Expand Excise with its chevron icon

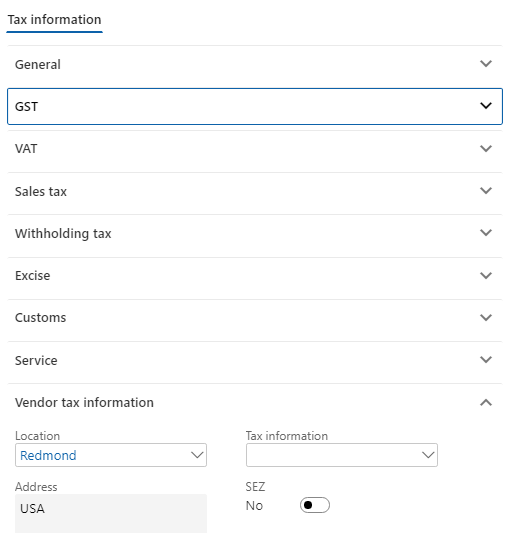(486, 275)
